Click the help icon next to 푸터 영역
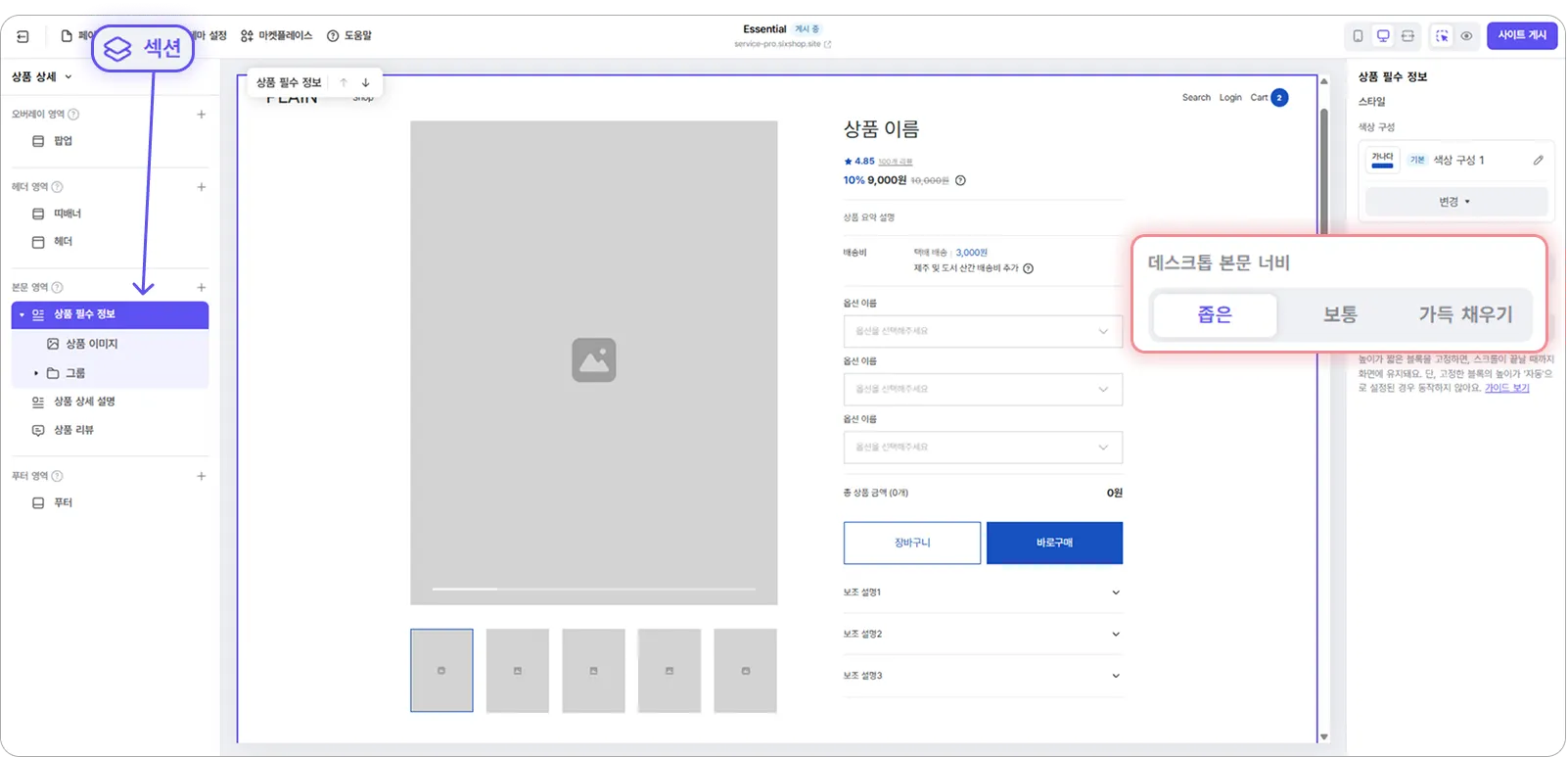Viewport: 1568px width, 757px height. (x=57, y=477)
